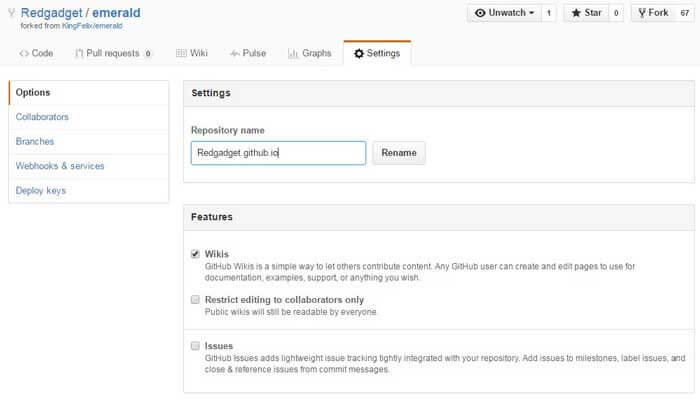
Task: Click the Pull requests icon
Action: [79, 54]
